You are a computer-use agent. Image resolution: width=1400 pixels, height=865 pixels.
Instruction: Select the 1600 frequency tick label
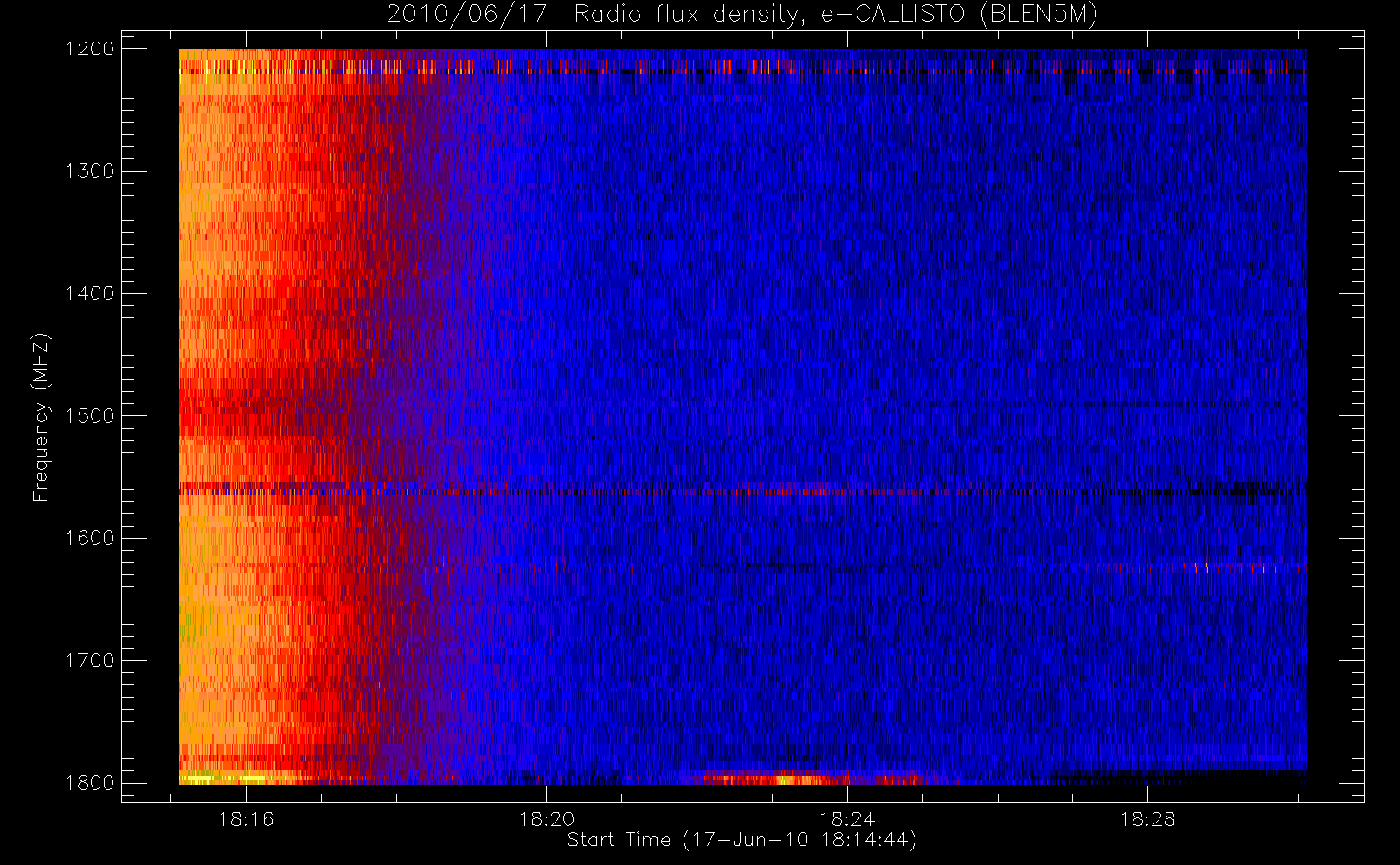pos(90,538)
